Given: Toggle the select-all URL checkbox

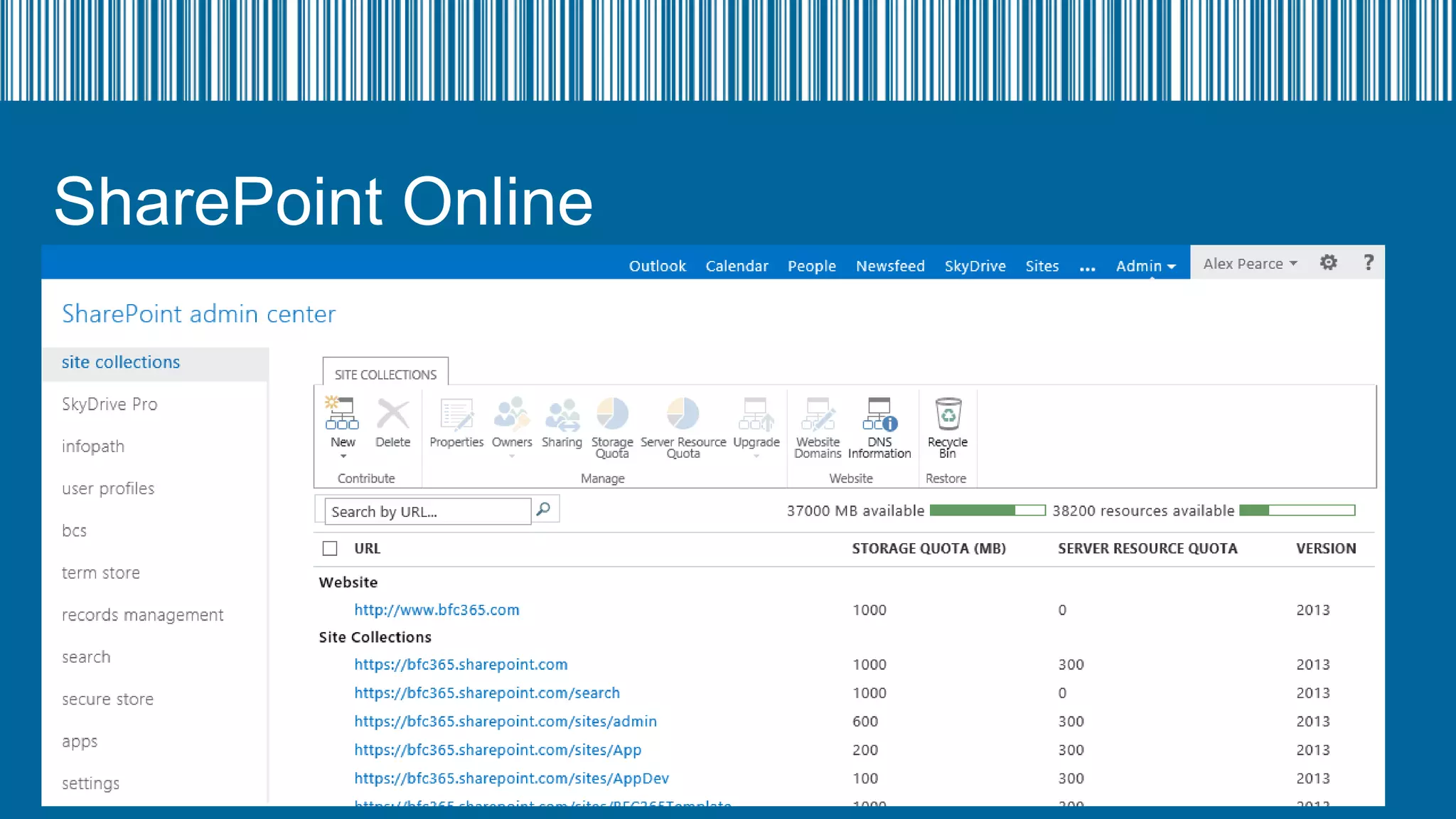Looking at the screenshot, I should click(330, 548).
